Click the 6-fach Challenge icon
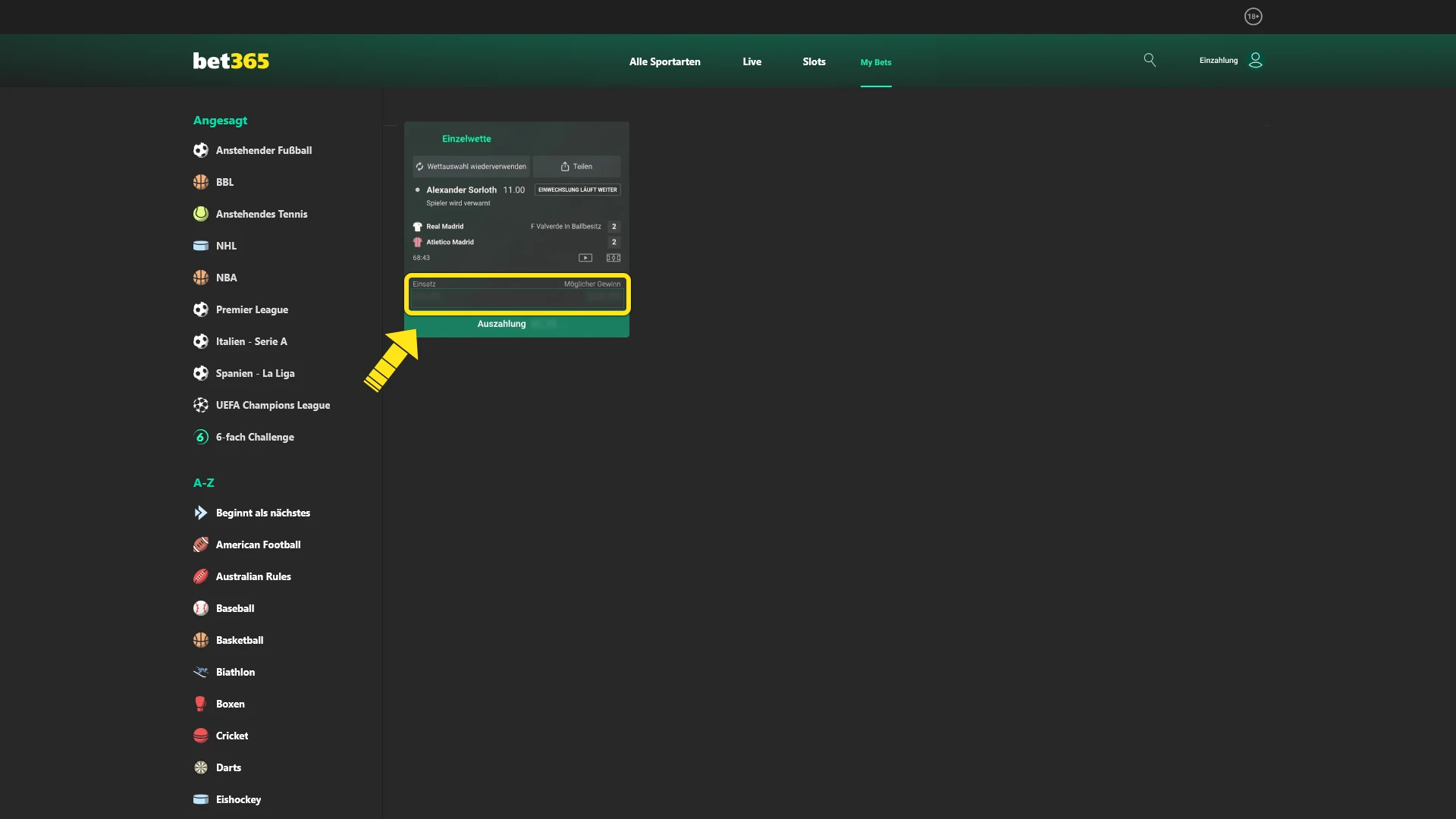1456x819 pixels. pos(200,437)
